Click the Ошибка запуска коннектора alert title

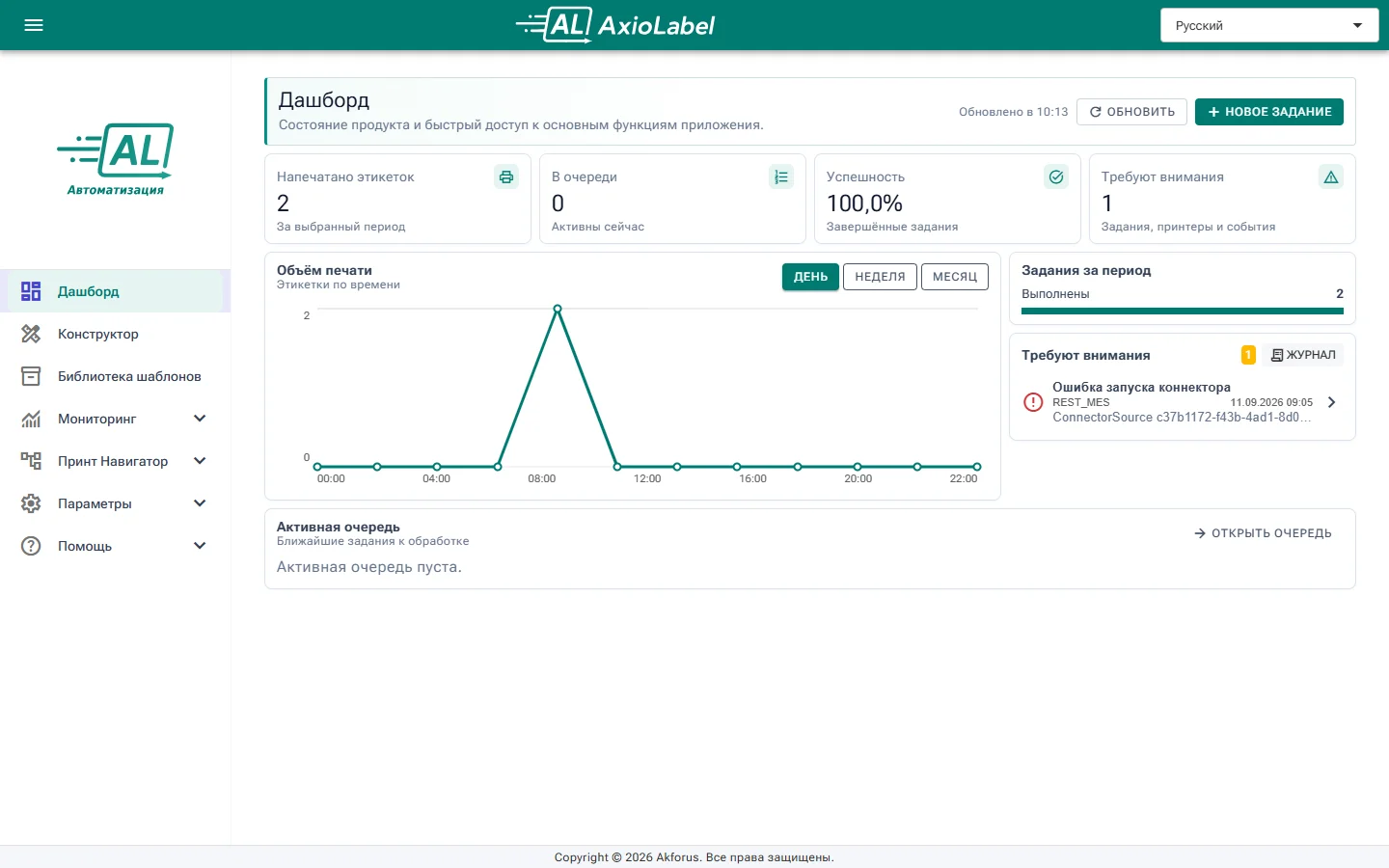[1141, 387]
